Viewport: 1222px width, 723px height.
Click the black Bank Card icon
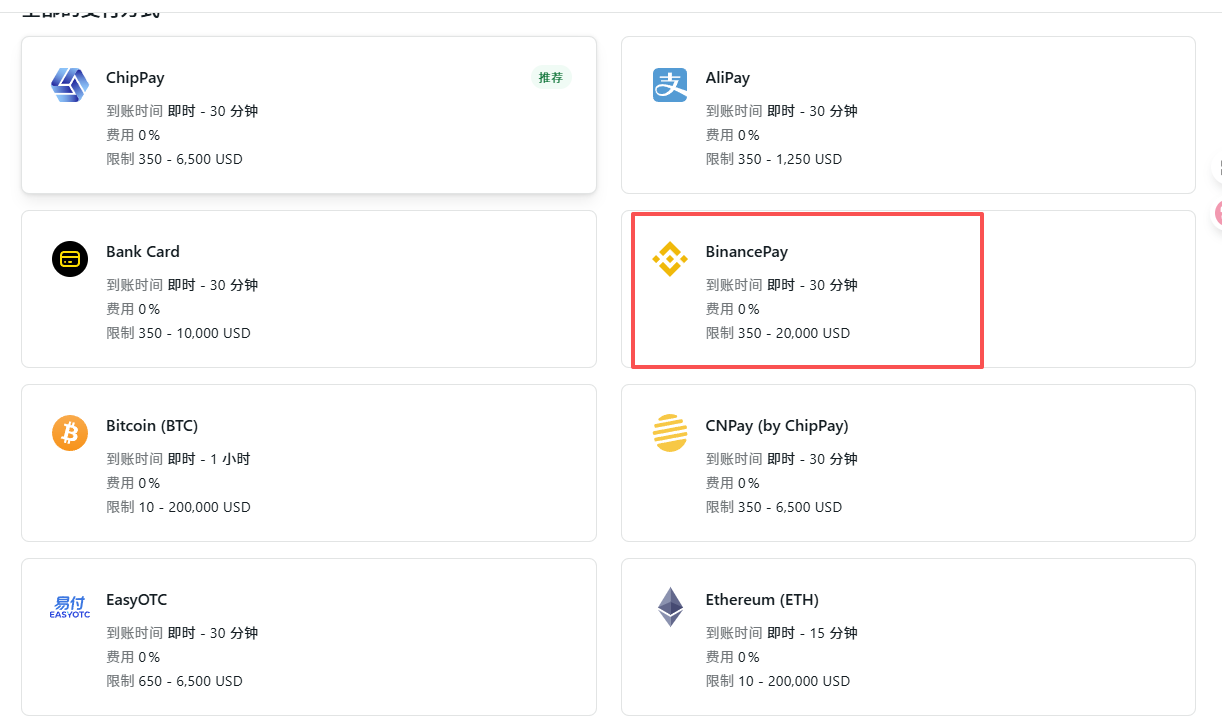pos(70,259)
